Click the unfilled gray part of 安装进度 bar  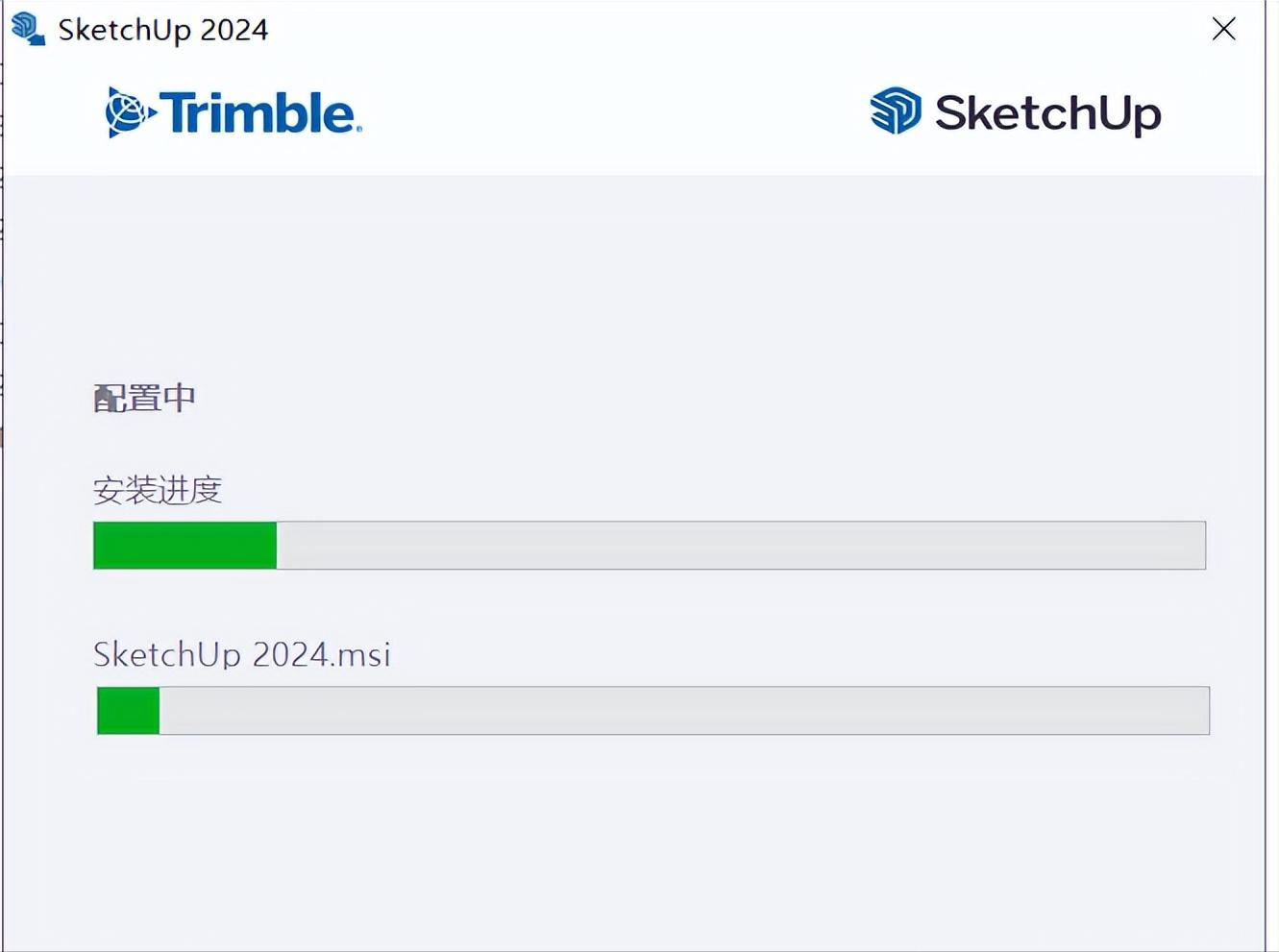[740, 546]
